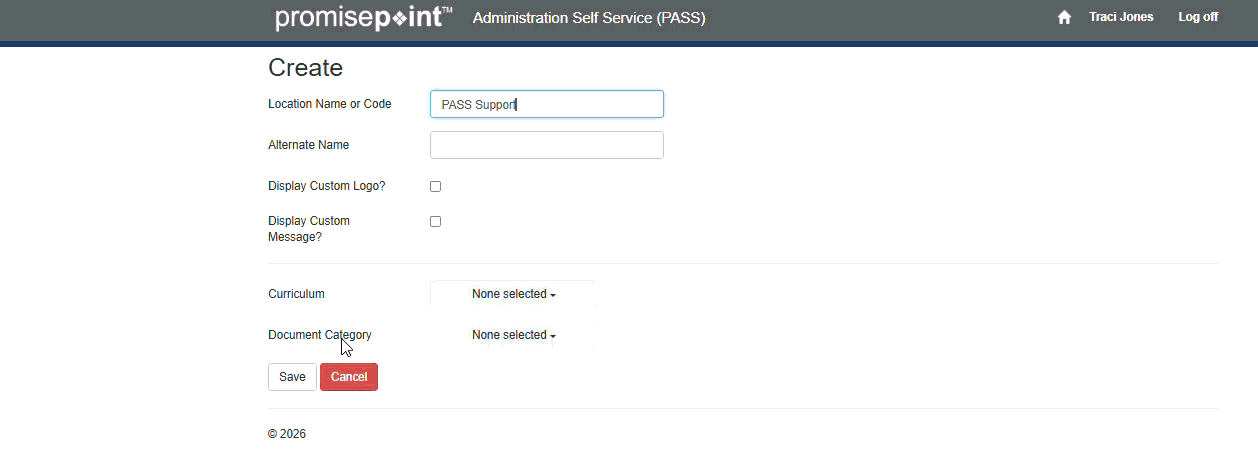Screen dimensions: 1258x464
Task: Click the Create page heading
Action: coord(305,68)
